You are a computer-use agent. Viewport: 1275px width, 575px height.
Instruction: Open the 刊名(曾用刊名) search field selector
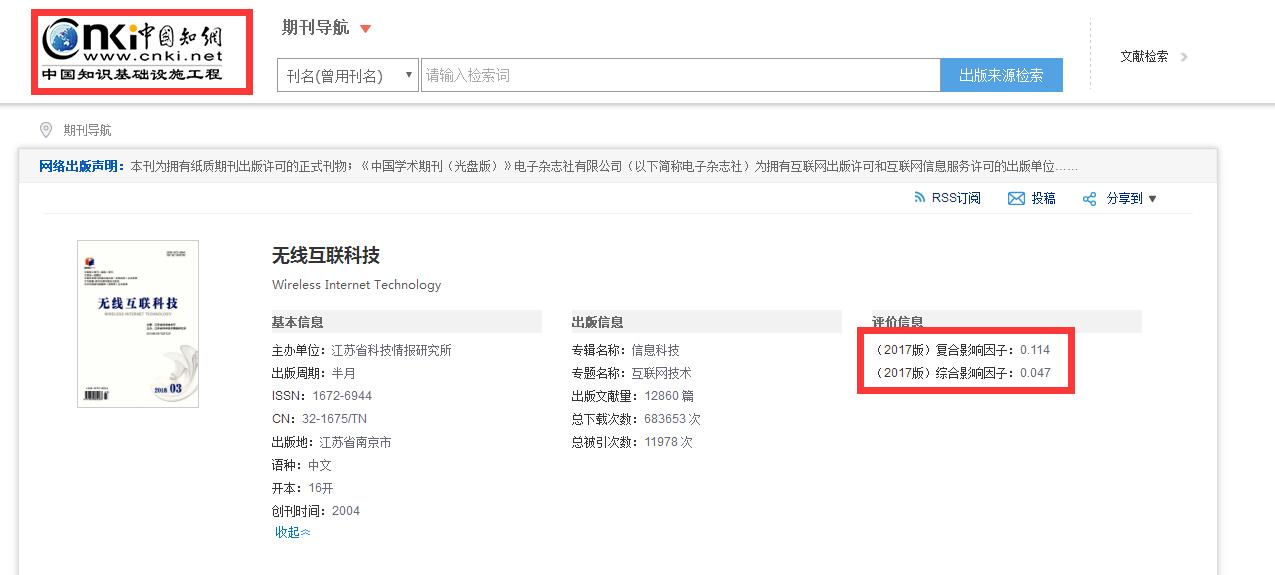click(x=347, y=75)
